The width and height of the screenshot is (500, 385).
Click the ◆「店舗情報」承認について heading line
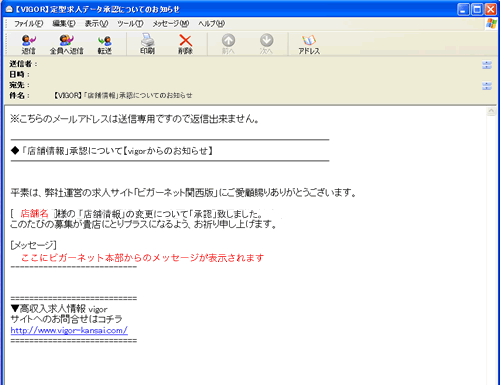[x=112, y=151]
